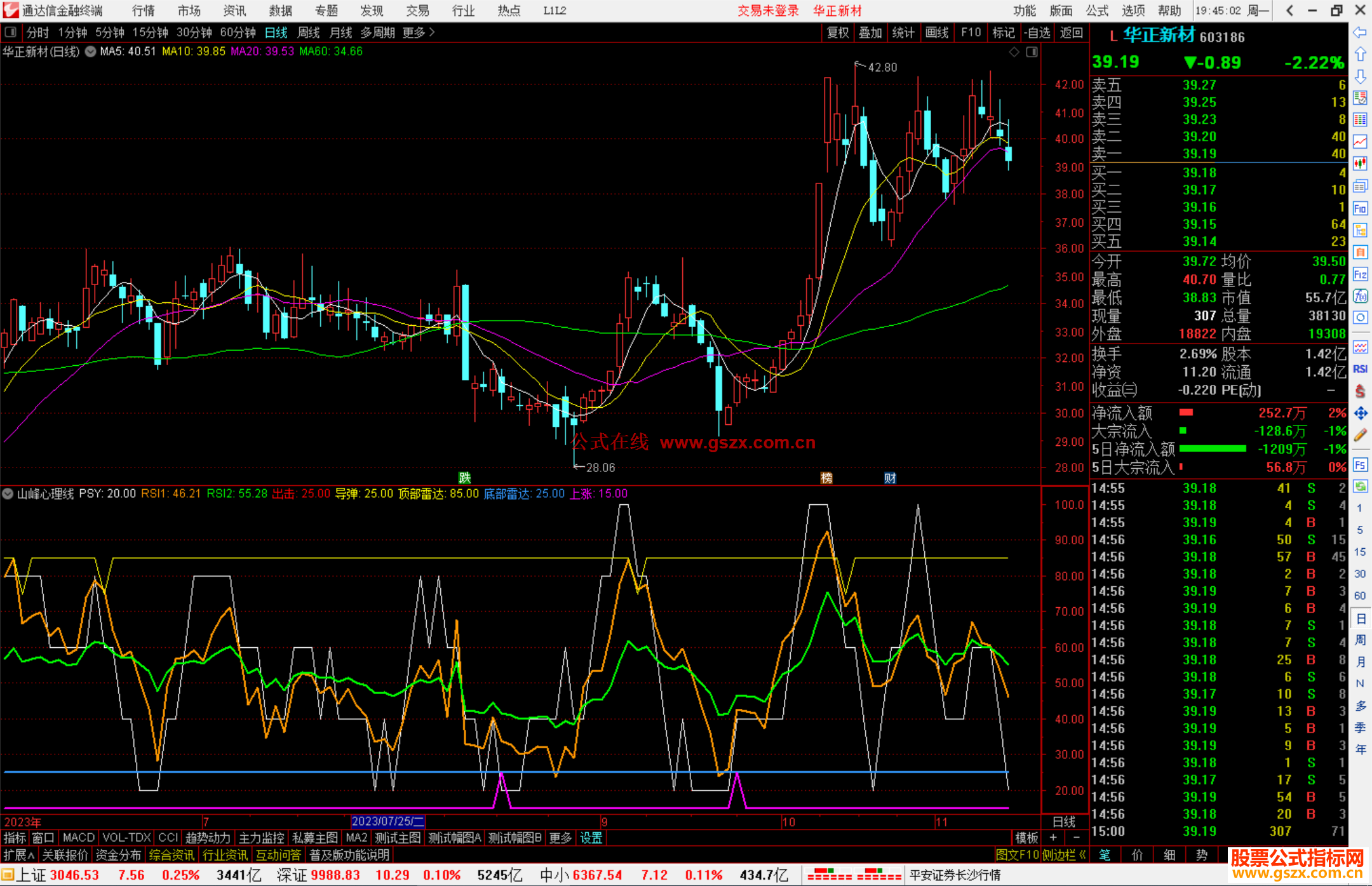The width and height of the screenshot is (1372, 886).
Task: Collapse the sidebar via 侧边栏 button
Action: 1064,855
